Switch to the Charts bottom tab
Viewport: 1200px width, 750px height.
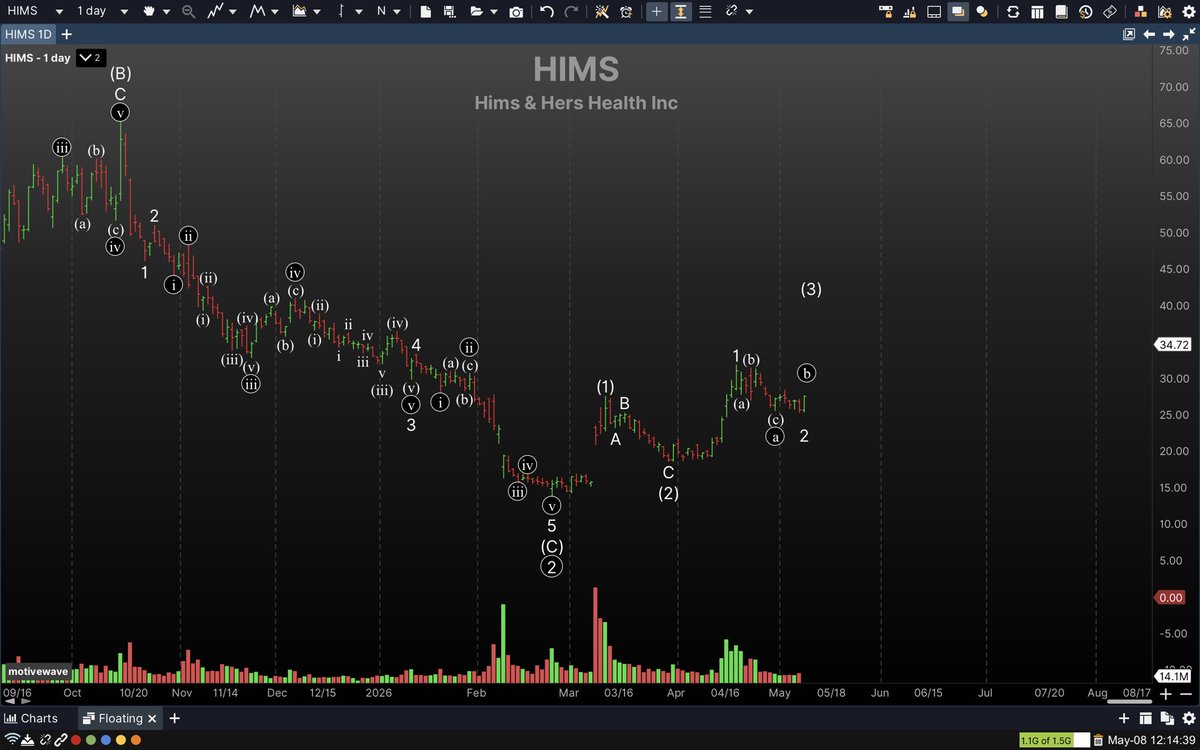pyautogui.click(x=31, y=718)
